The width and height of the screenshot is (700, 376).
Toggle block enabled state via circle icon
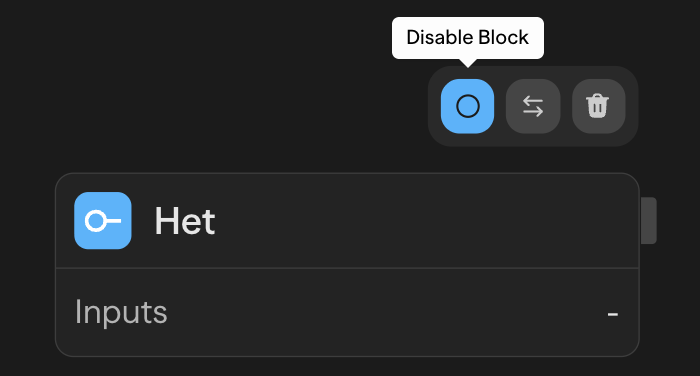click(x=467, y=106)
